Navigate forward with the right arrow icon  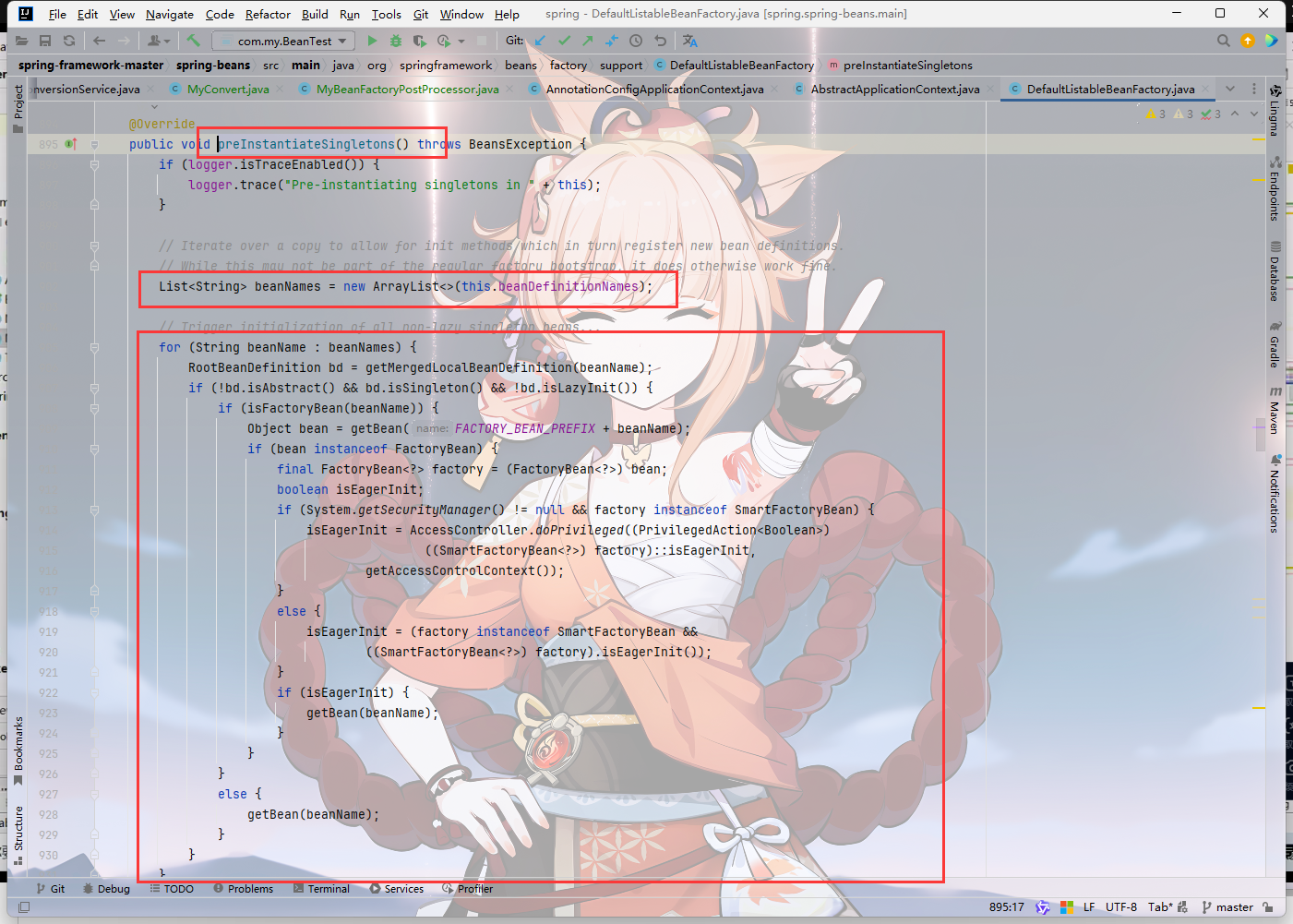point(125,41)
